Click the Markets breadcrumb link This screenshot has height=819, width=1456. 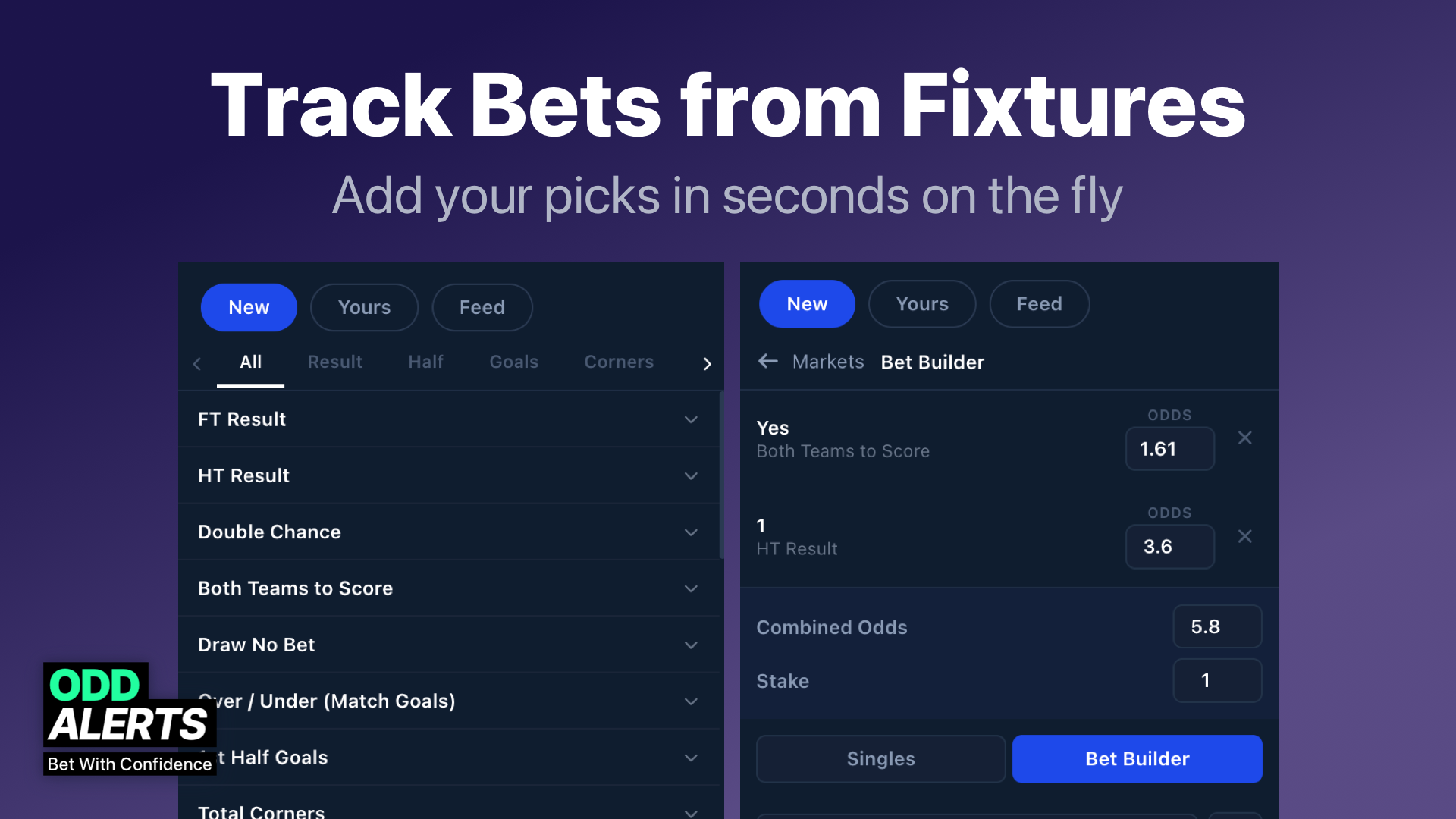tap(828, 362)
